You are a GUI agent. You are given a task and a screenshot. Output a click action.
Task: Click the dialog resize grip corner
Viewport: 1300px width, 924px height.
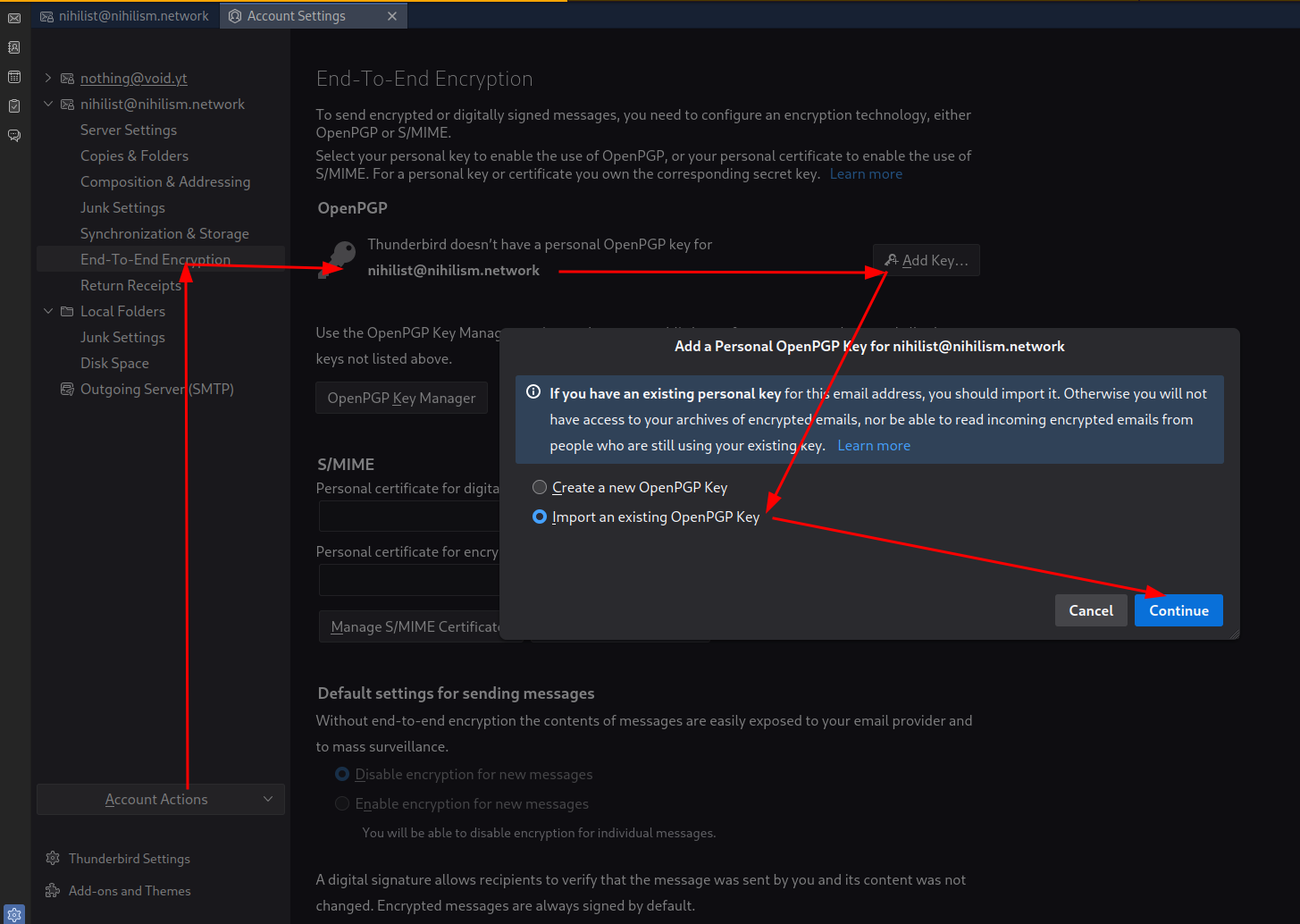(x=1234, y=634)
